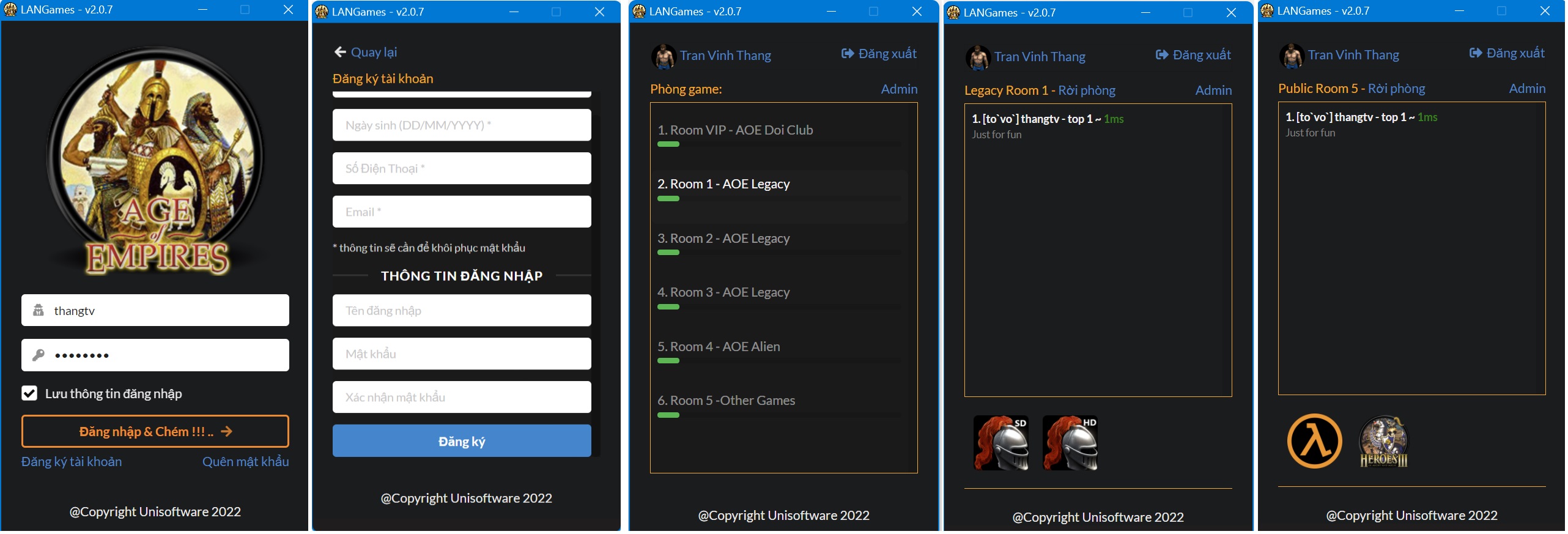Open the Heroes III game icon
Screen dimensions: 1568x534
pyautogui.click(x=1383, y=442)
